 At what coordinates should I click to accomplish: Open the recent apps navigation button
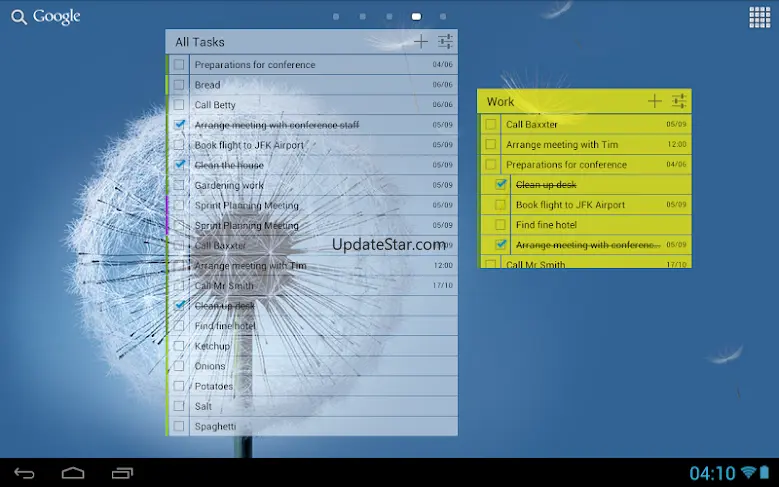(122, 473)
